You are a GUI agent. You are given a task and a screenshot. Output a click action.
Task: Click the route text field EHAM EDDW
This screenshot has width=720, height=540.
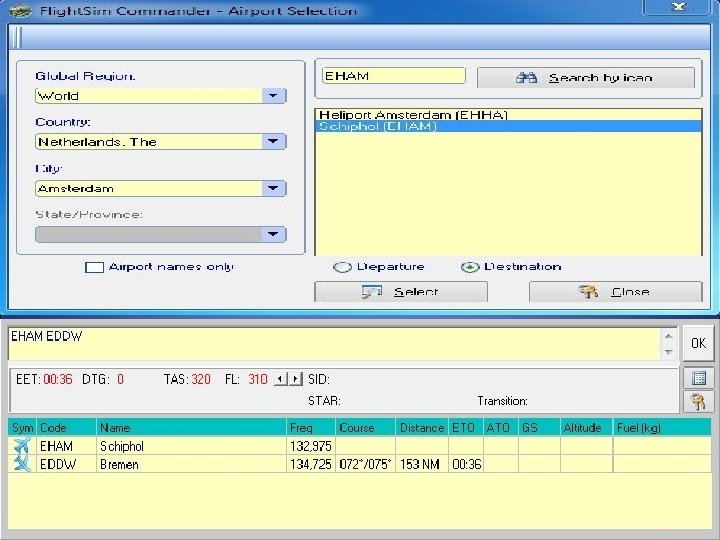coord(334,343)
